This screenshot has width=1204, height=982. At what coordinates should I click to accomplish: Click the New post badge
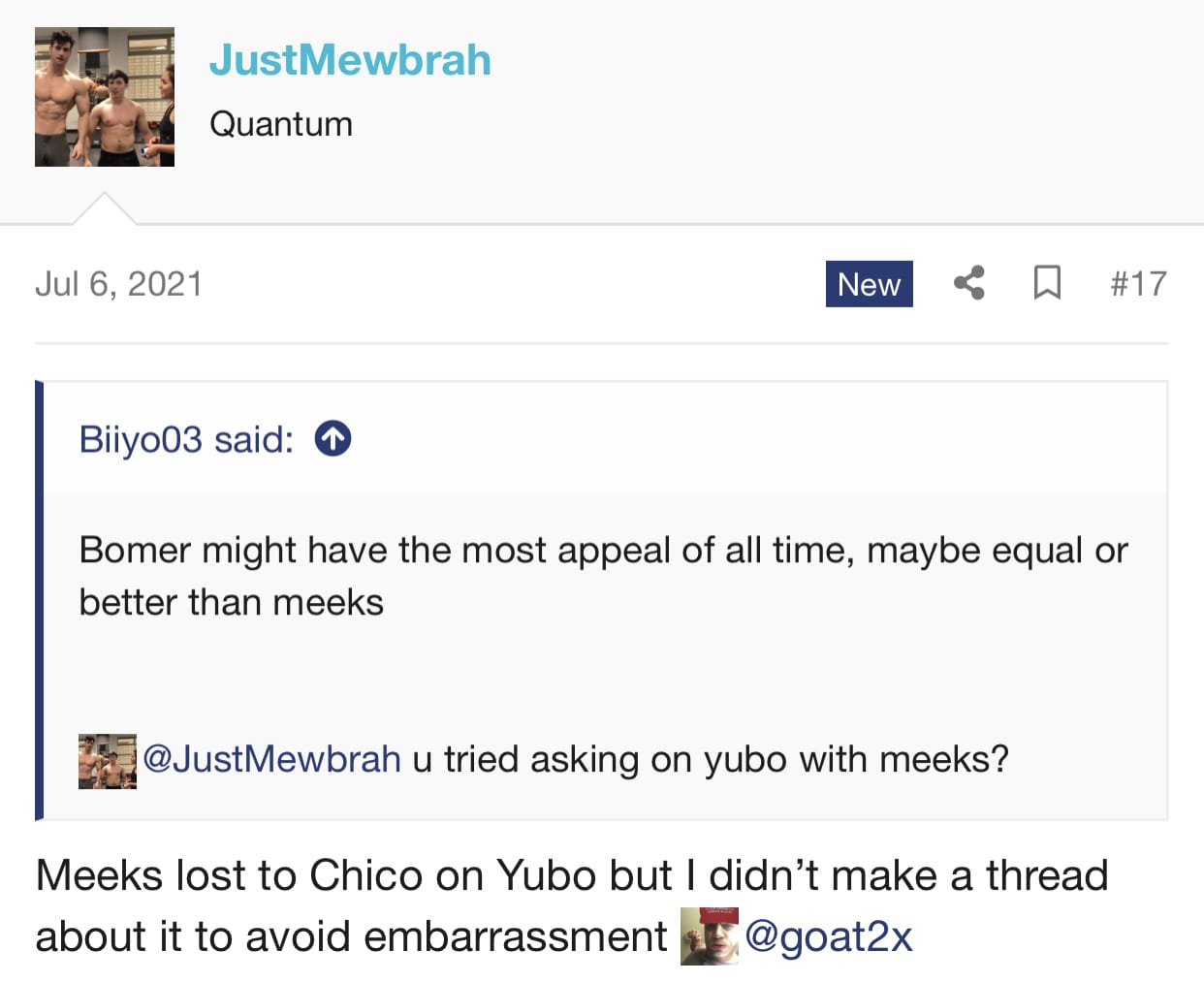pos(869,284)
